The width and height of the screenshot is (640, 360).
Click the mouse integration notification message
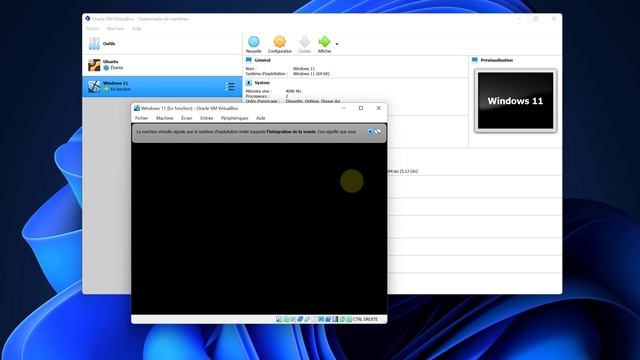[246, 132]
